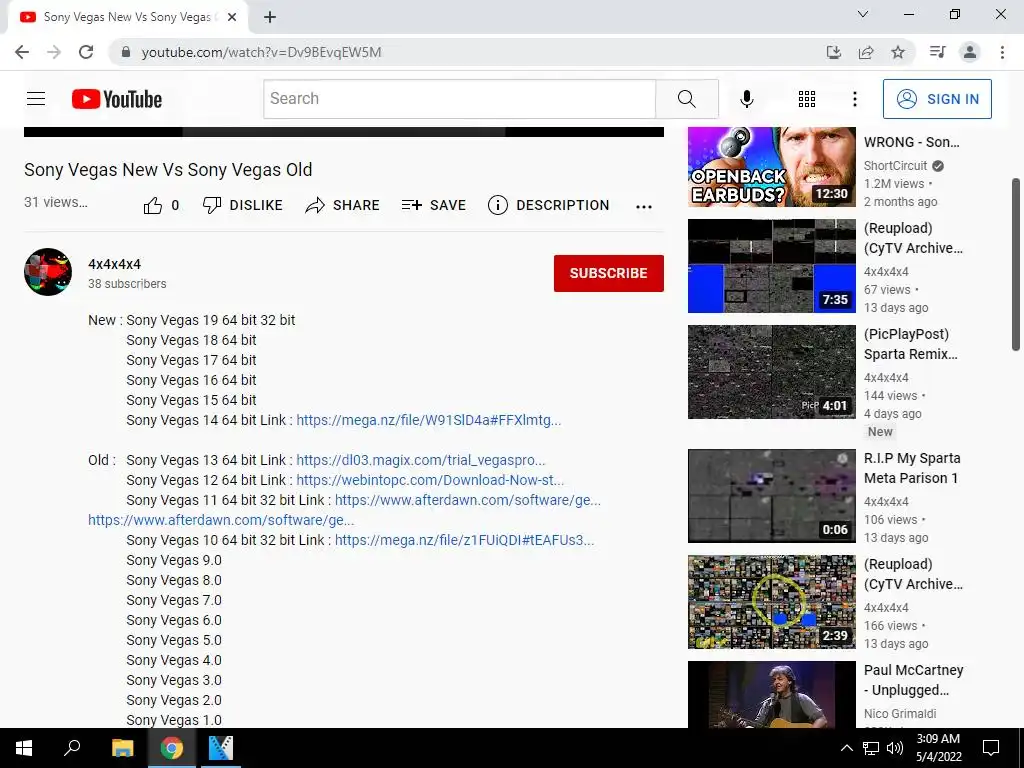
Task: Start voice search with microphone icon
Action: click(746, 99)
